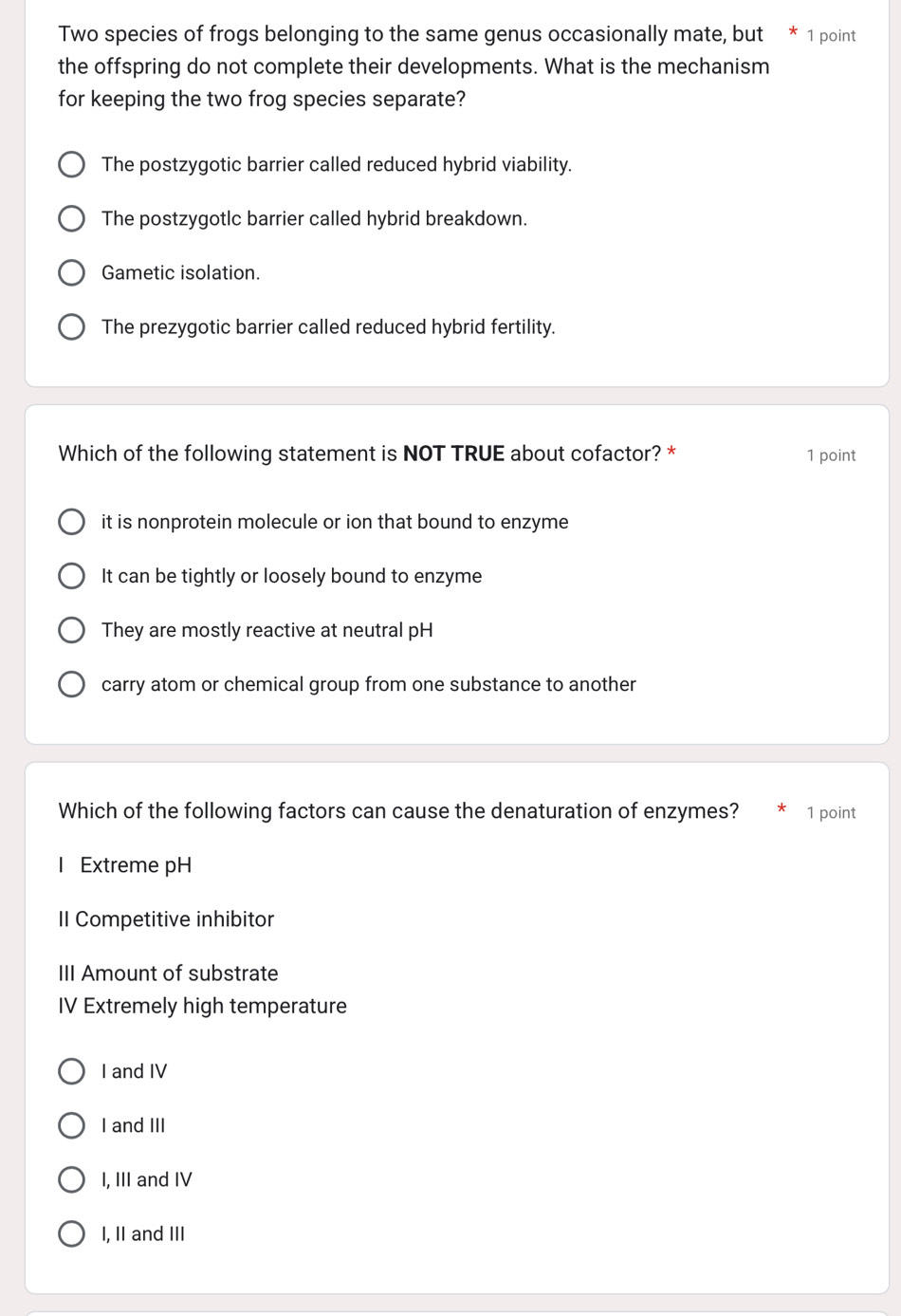
Task: Pick 'carry atom or chemical group' option
Action: pyautogui.click(x=72, y=684)
